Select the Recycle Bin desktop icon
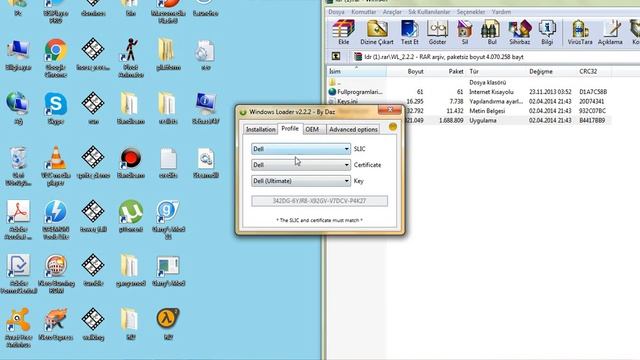640x360 pixels. [x=18, y=166]
